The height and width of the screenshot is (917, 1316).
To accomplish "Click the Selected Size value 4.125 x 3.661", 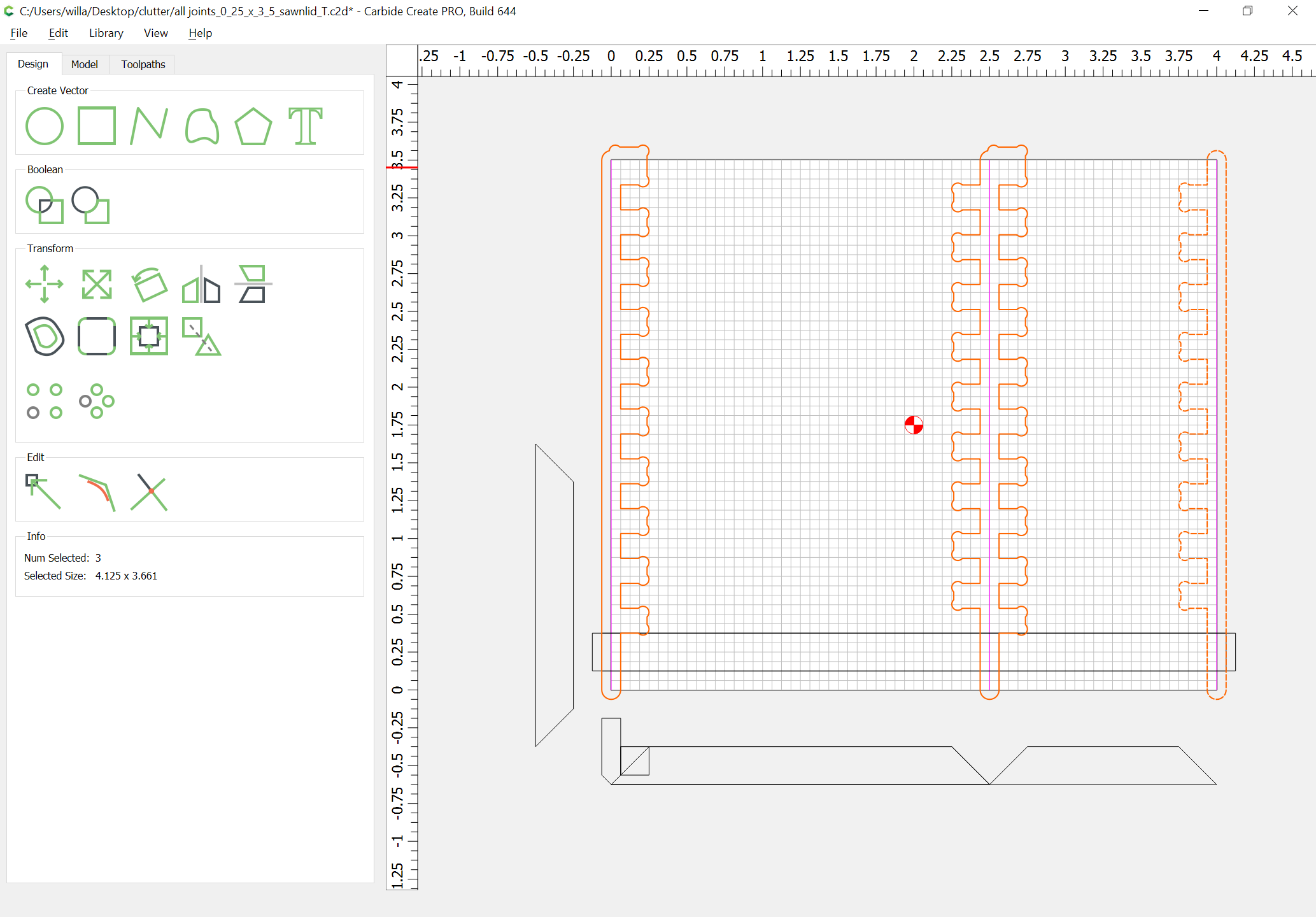I will [126, 576].
